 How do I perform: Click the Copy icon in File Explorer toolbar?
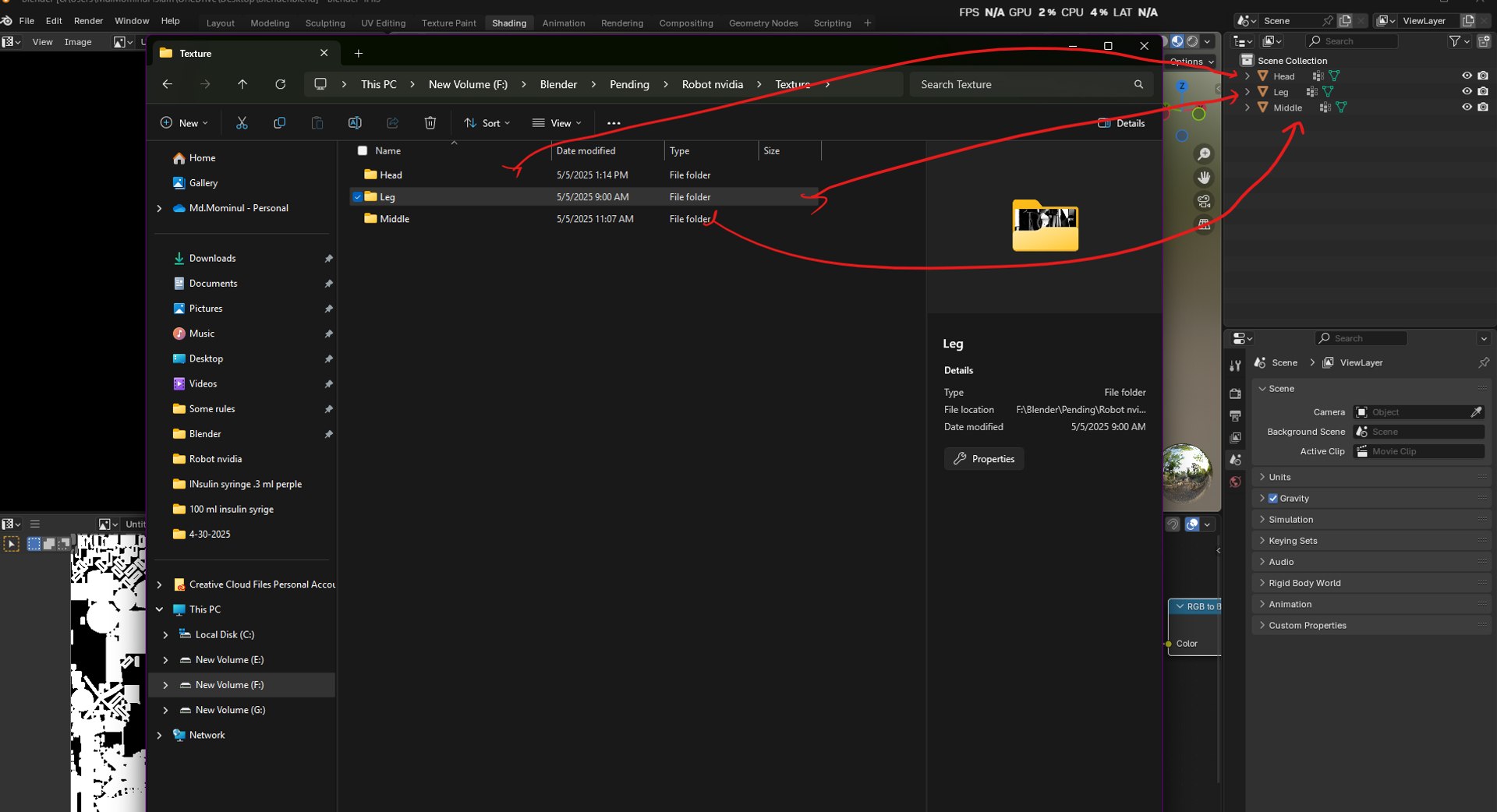(279, 123)
